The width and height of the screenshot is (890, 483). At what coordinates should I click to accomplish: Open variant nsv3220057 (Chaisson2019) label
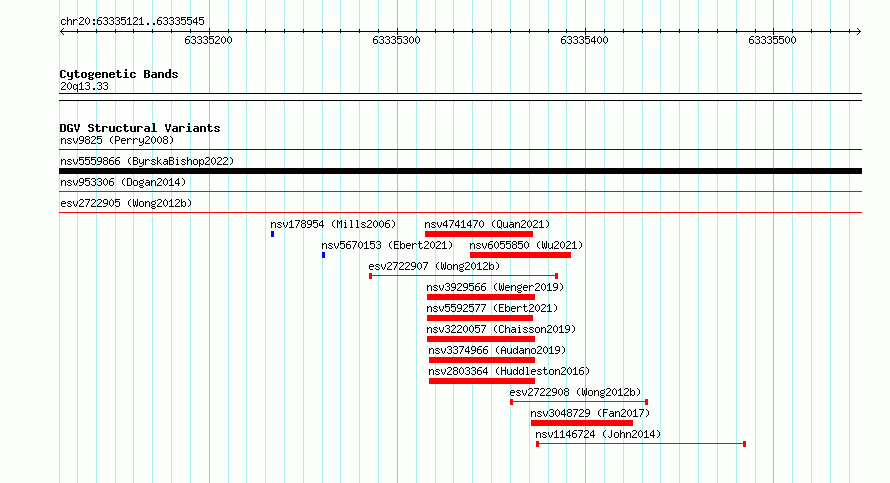point(501,329)
